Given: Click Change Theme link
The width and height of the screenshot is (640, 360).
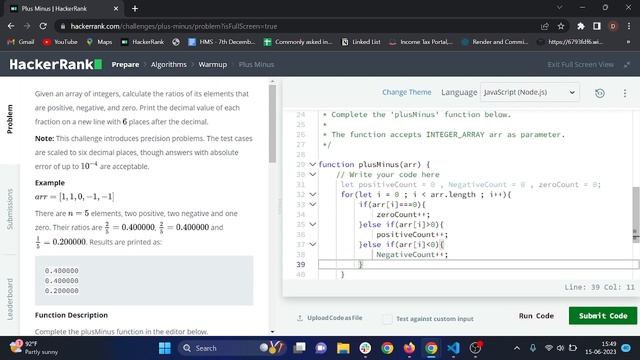Looking at the screenshot, I should 407,92.
